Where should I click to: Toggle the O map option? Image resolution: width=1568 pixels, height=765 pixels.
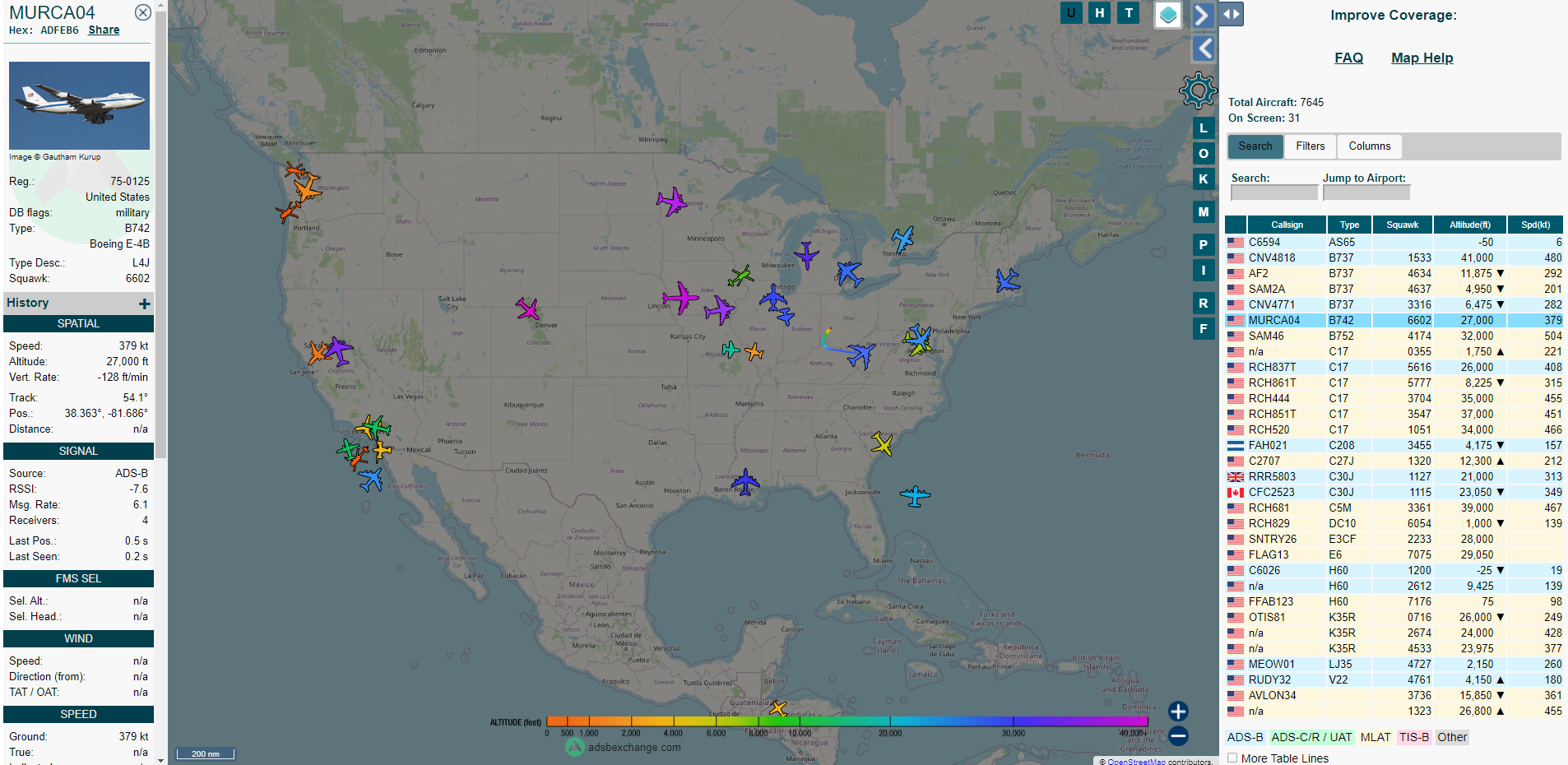click(x=1204, y=154)
